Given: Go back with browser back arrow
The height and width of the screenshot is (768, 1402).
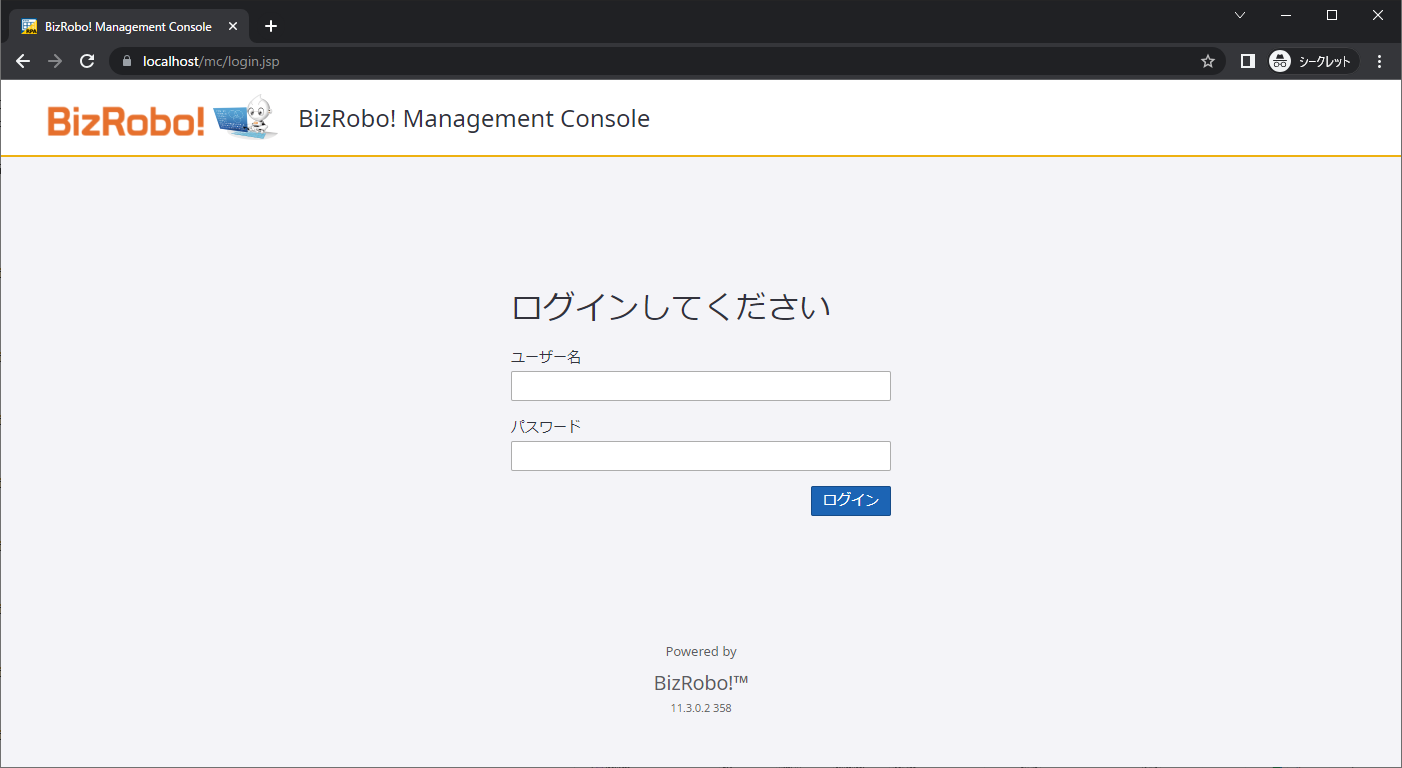Looking at the screenshot, I should [x=23, y=61].
